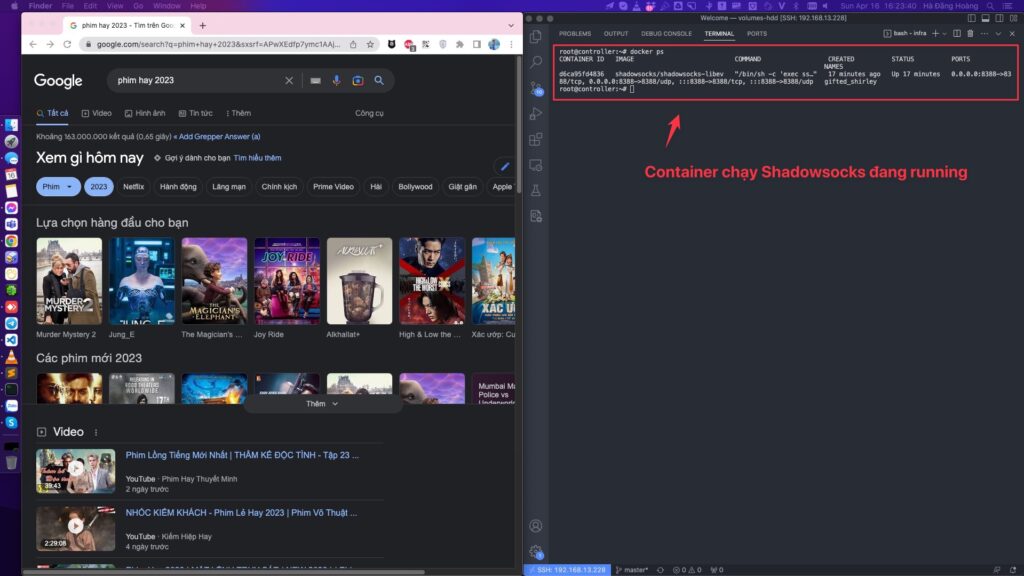1024x576 pixels.
Task: Click Add Grepper Answer link
Action: [219, 136]
